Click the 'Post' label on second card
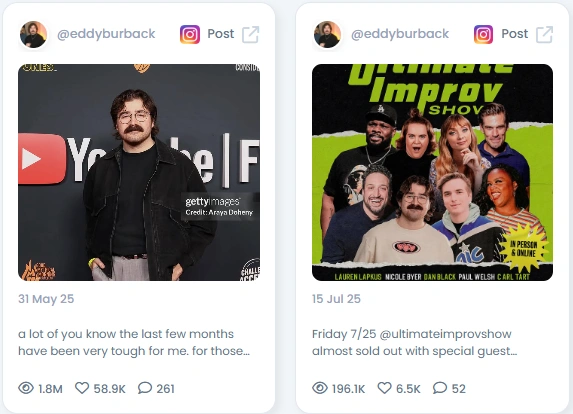This screenshot has height=414, width=573. click(515, 34)
